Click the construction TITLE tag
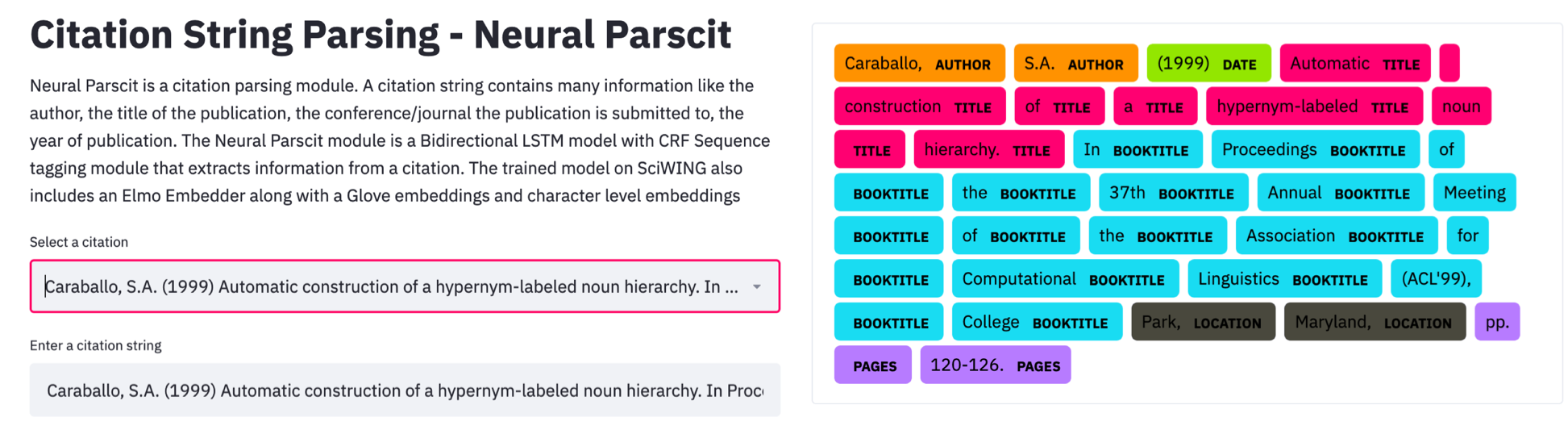1568x430 pixels. 919,106
